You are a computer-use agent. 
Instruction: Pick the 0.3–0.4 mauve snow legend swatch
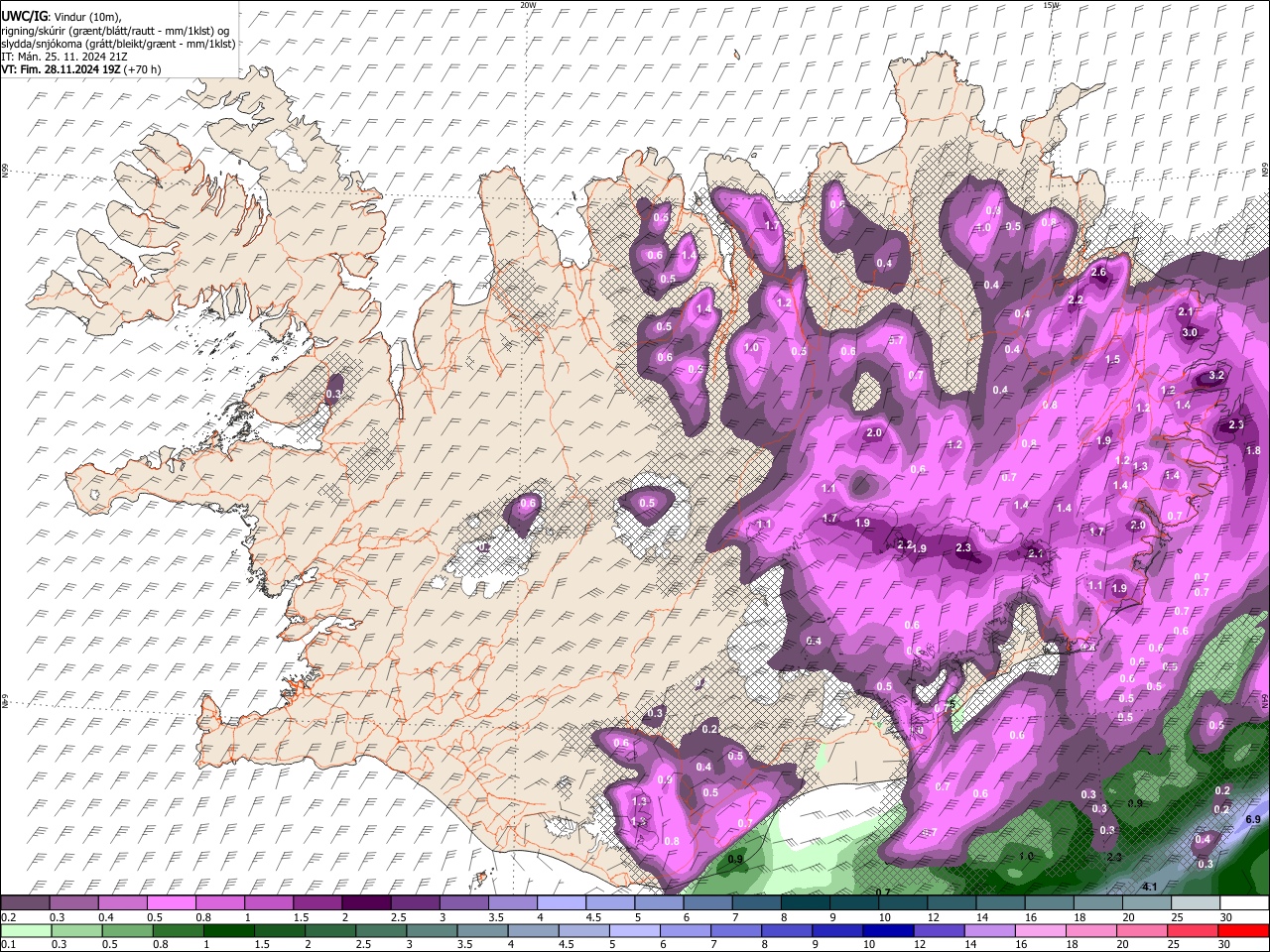[73, 903]
